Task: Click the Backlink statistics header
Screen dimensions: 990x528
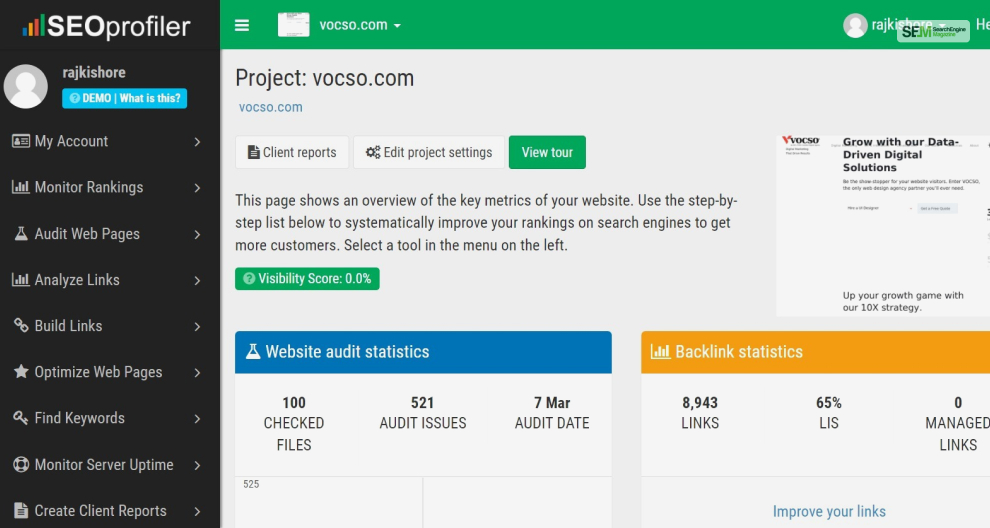Action: (x=816, y=352)
